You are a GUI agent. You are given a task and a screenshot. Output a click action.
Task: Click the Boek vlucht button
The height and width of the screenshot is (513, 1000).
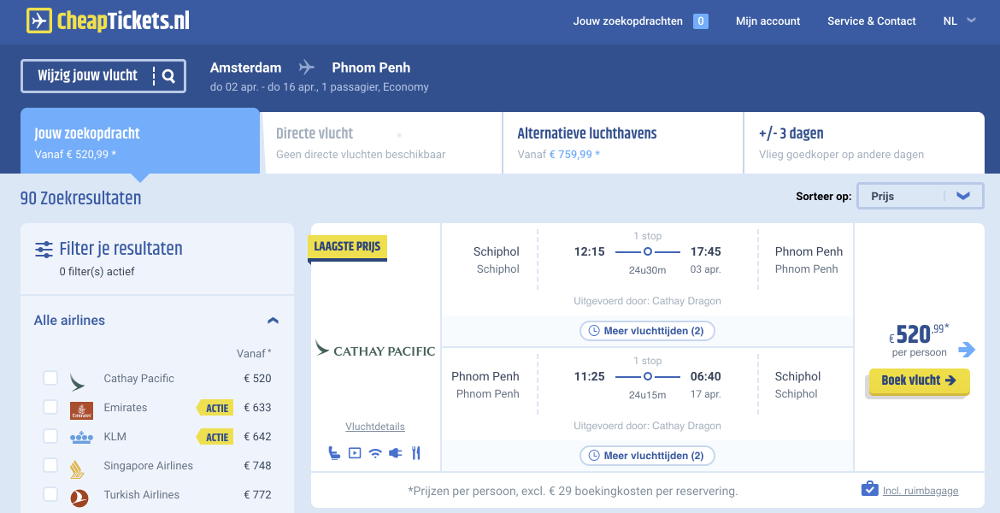(919, 381)
